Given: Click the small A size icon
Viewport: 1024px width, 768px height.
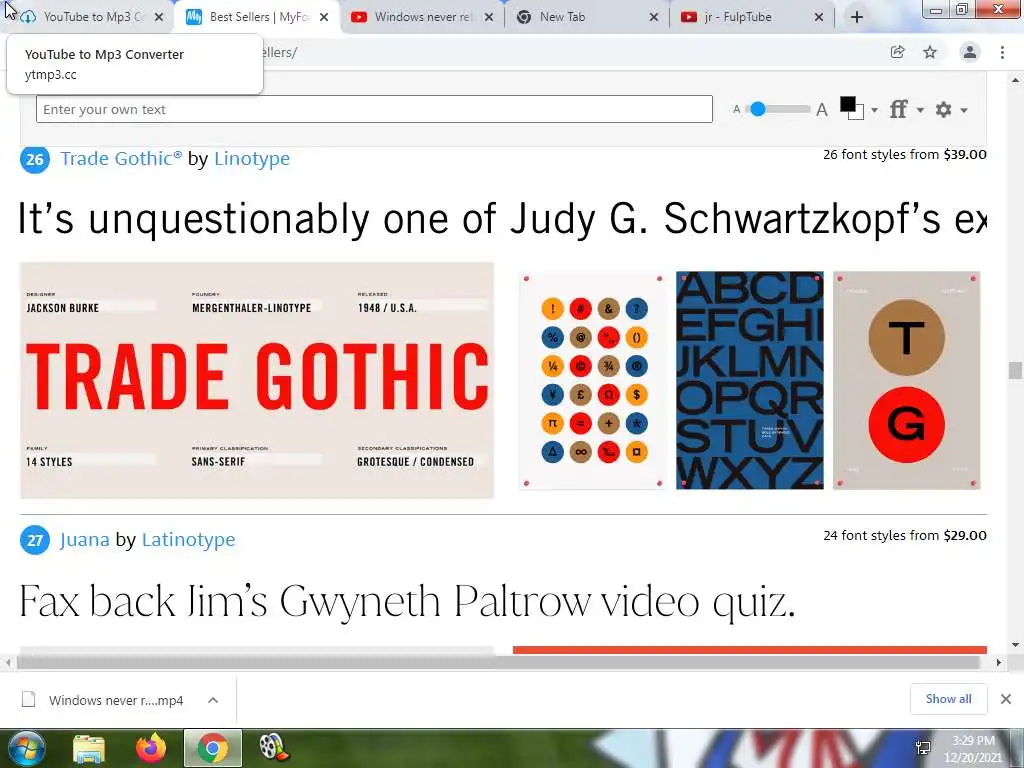Looking at the screenshot, I should [737, 110].
